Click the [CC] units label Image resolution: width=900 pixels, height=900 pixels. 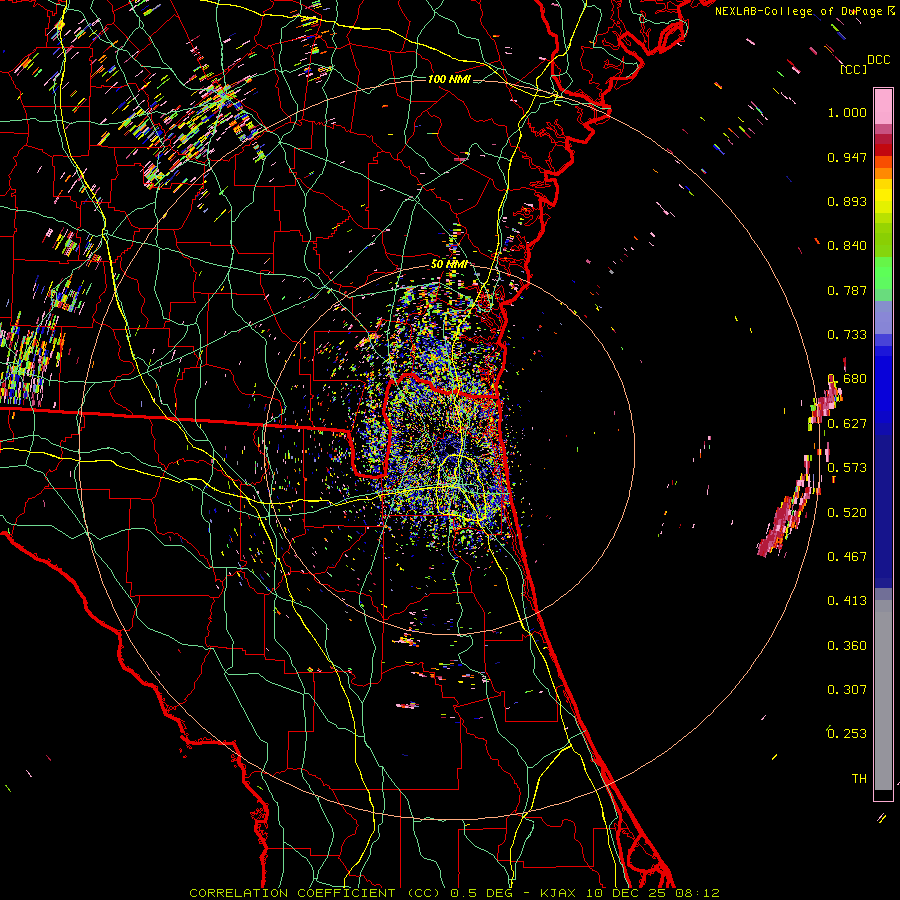click(853, 69)
